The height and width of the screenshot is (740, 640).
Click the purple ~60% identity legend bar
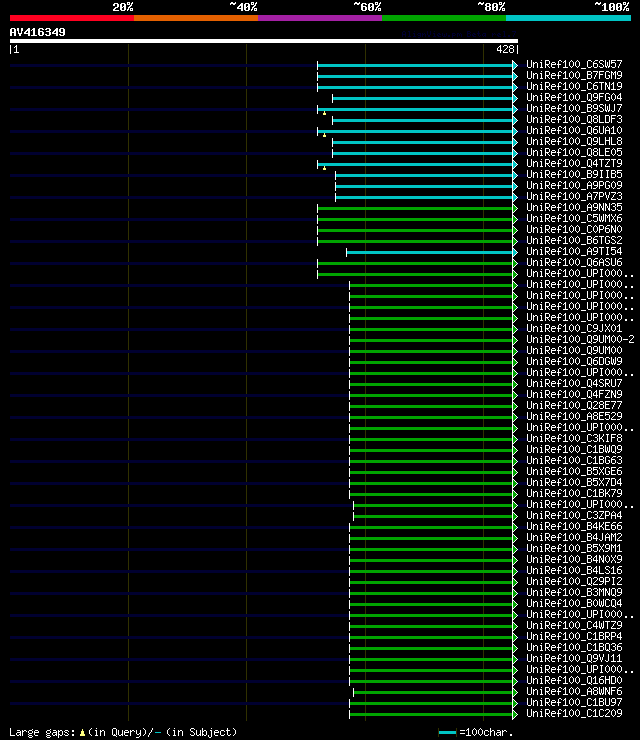(x=320, y=18)
